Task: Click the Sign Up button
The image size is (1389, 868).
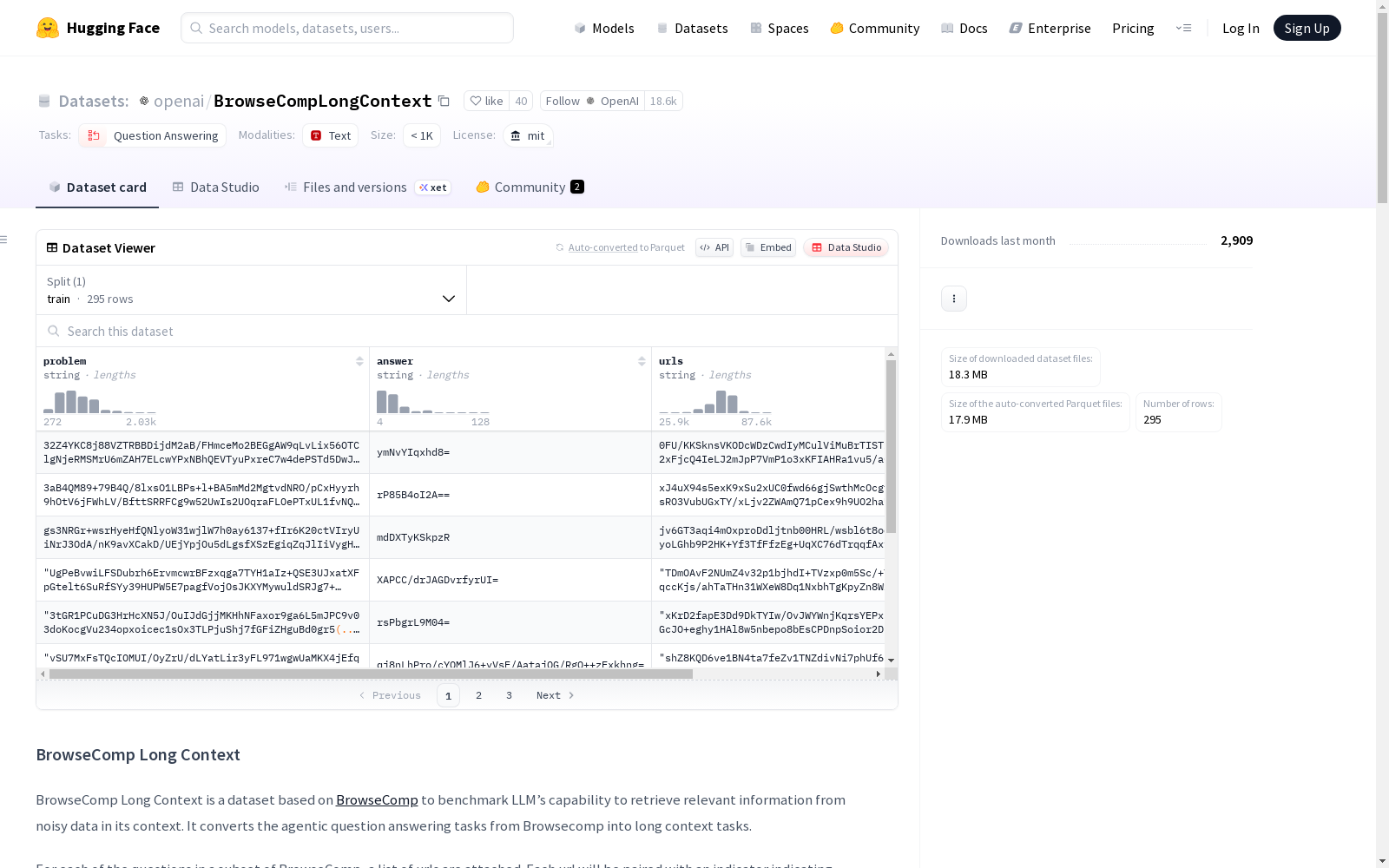Action: tap(1307, 28)
